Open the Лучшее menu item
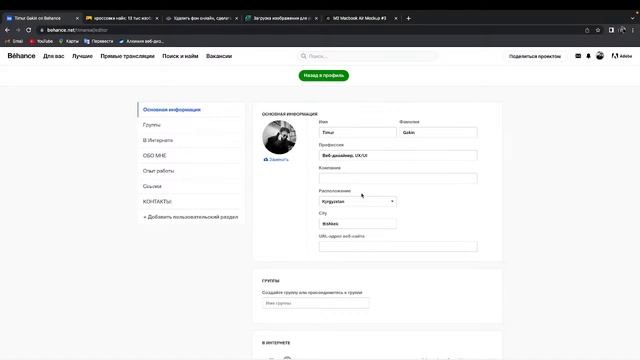The width and height of the screenshot is (640, 360). (82, 56)
